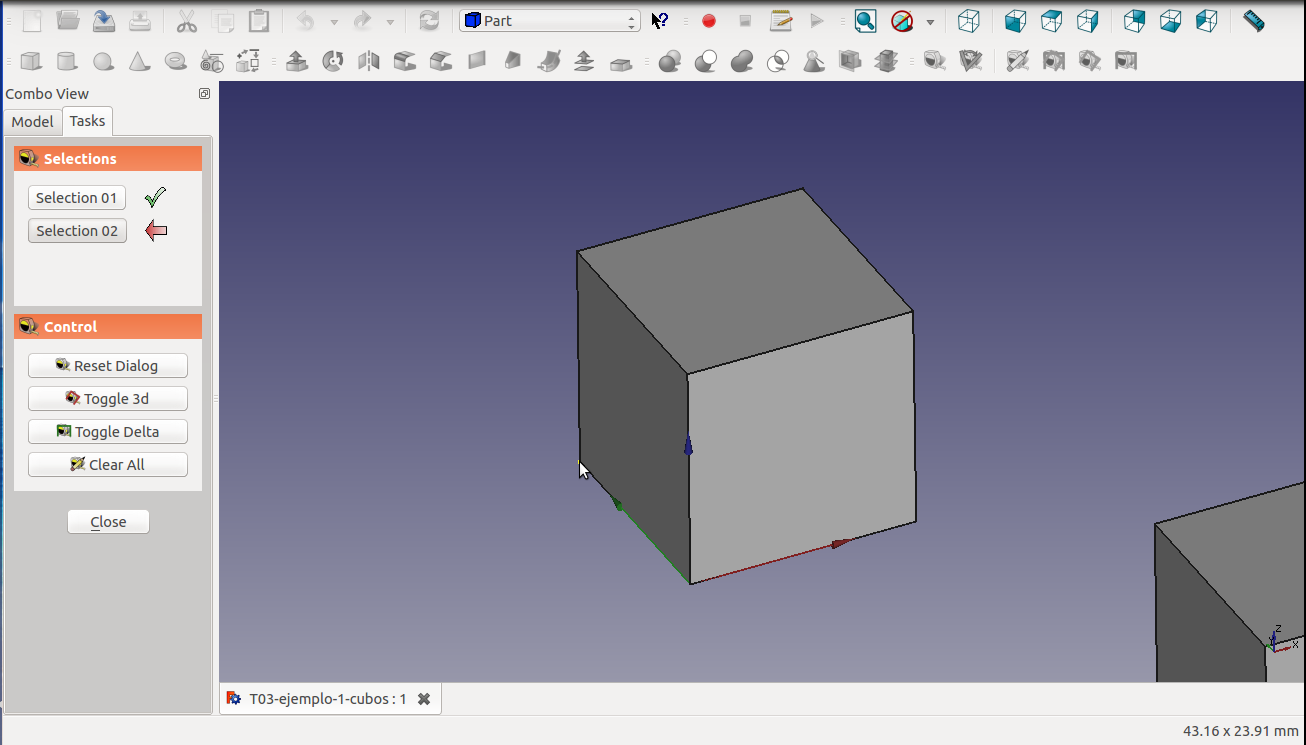
Task: Toggle Delta measurement display
Action: (x=108, y=432)
